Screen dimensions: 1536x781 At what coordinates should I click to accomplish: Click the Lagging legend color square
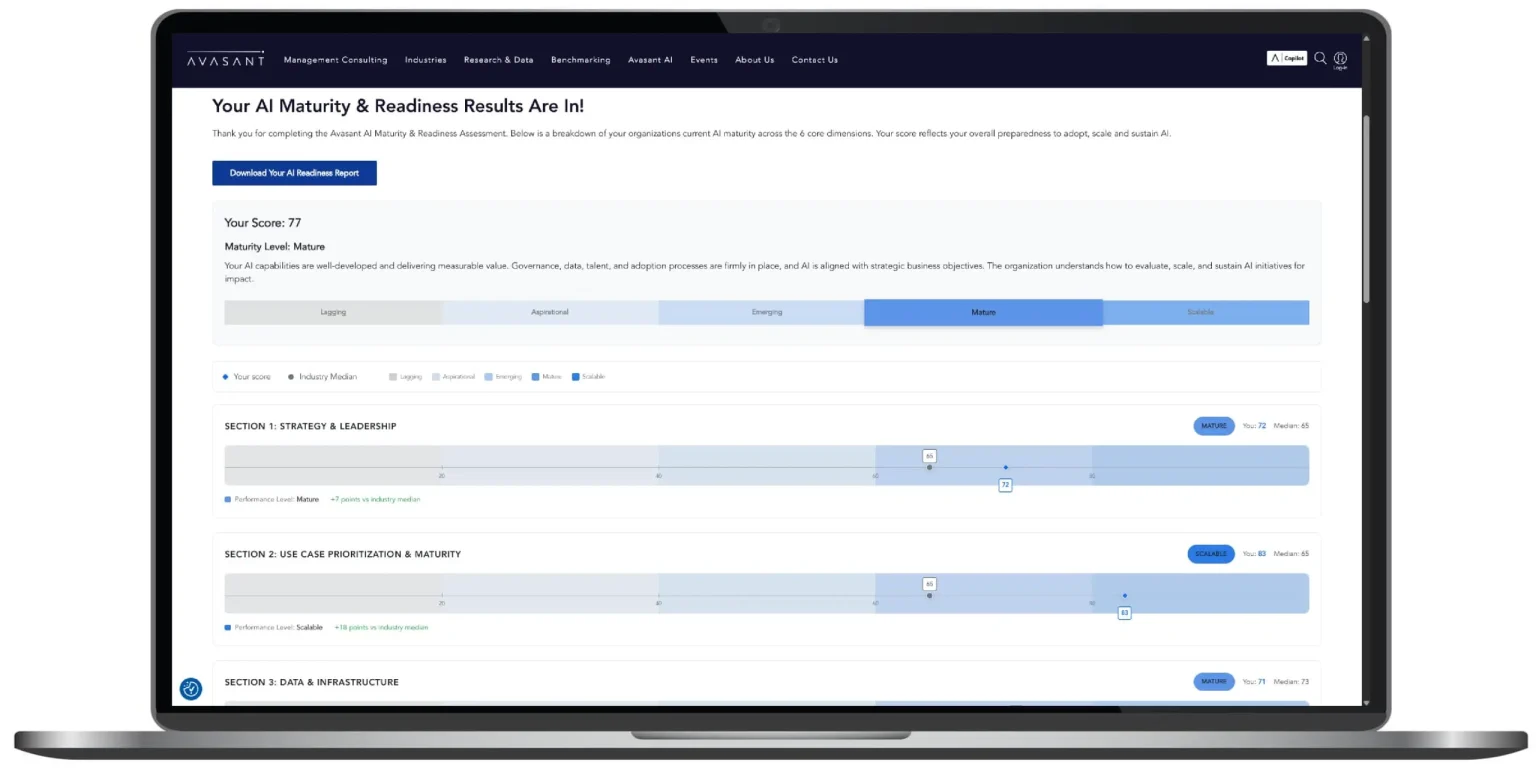click(393, 377)
